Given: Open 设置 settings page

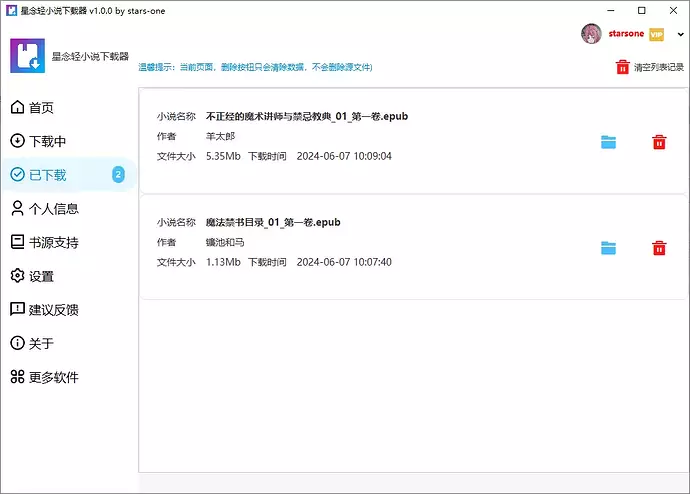Looking at the screenshot, I should click(x=41, y=276).
